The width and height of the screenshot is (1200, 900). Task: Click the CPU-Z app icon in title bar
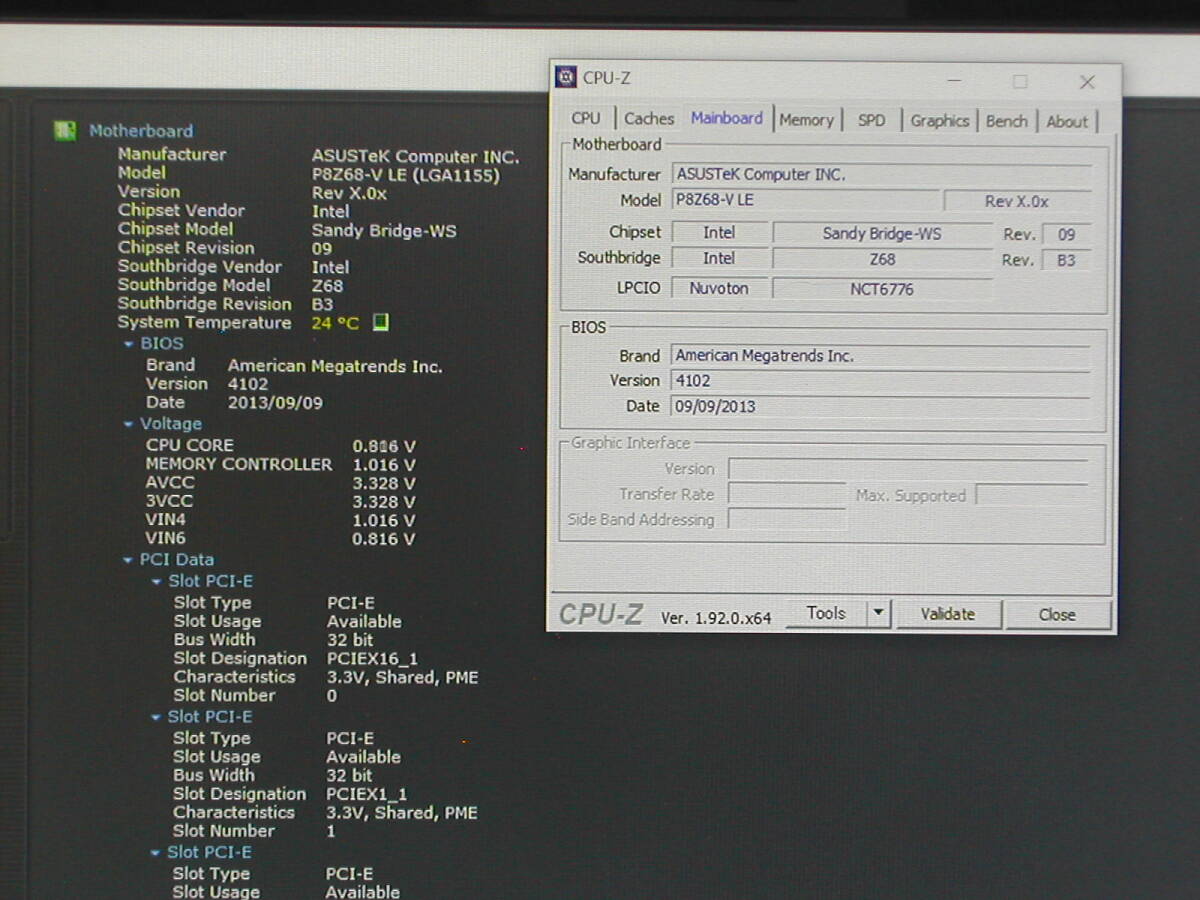[567, 78]
